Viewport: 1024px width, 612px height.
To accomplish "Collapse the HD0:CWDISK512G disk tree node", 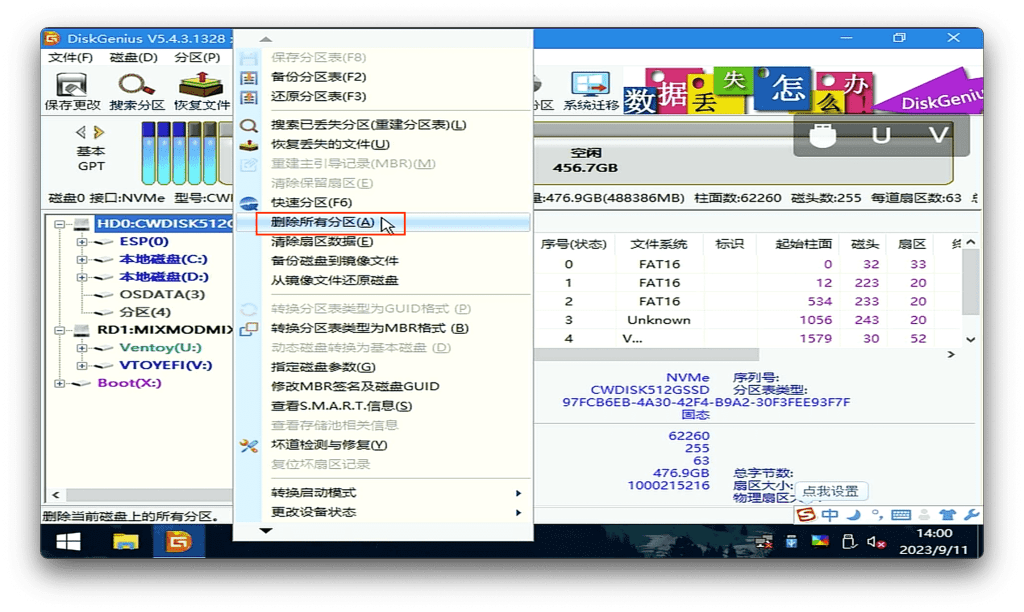I will (x=61, y=224).
